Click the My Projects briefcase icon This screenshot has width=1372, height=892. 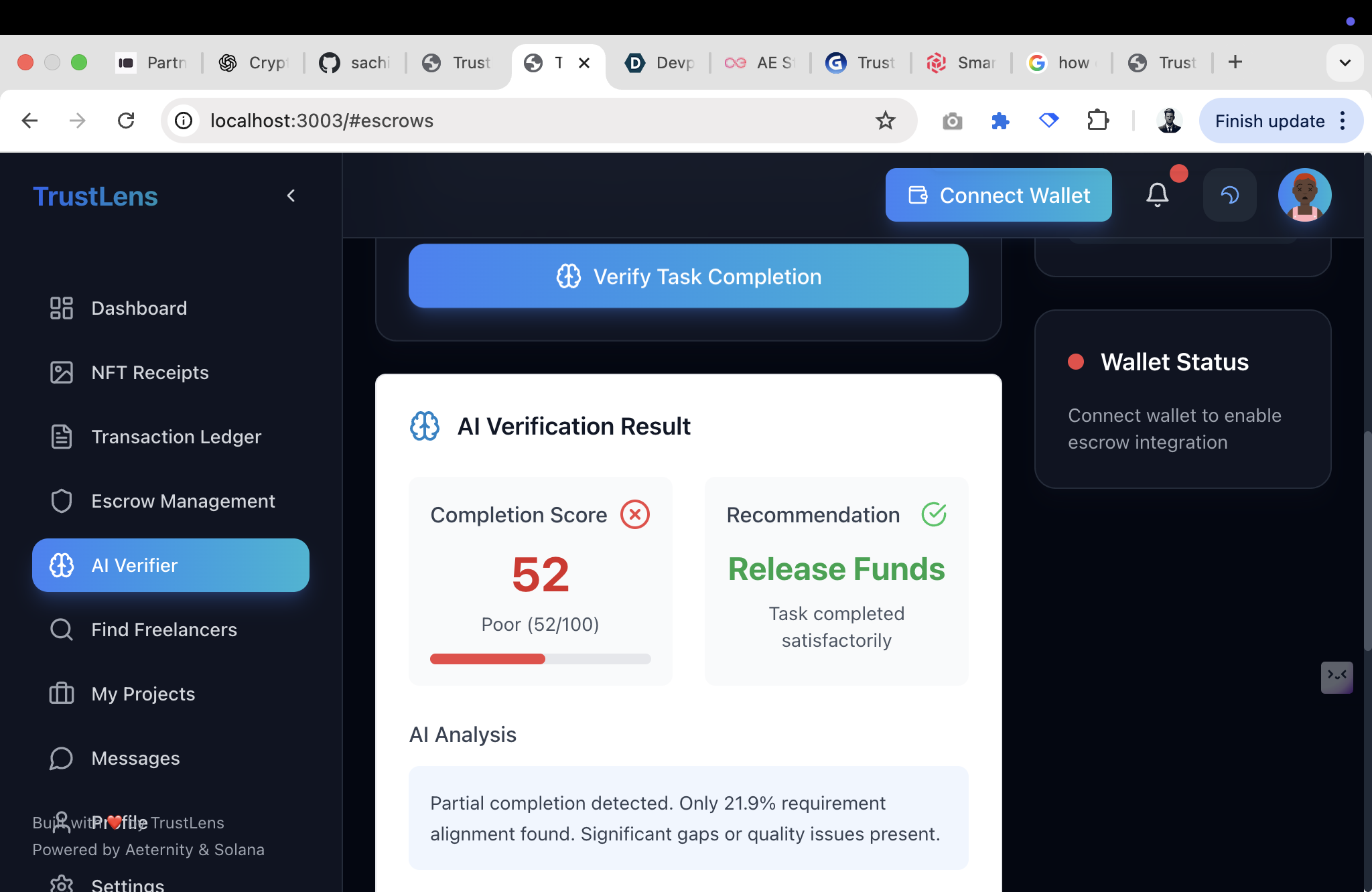click(62, 694)
